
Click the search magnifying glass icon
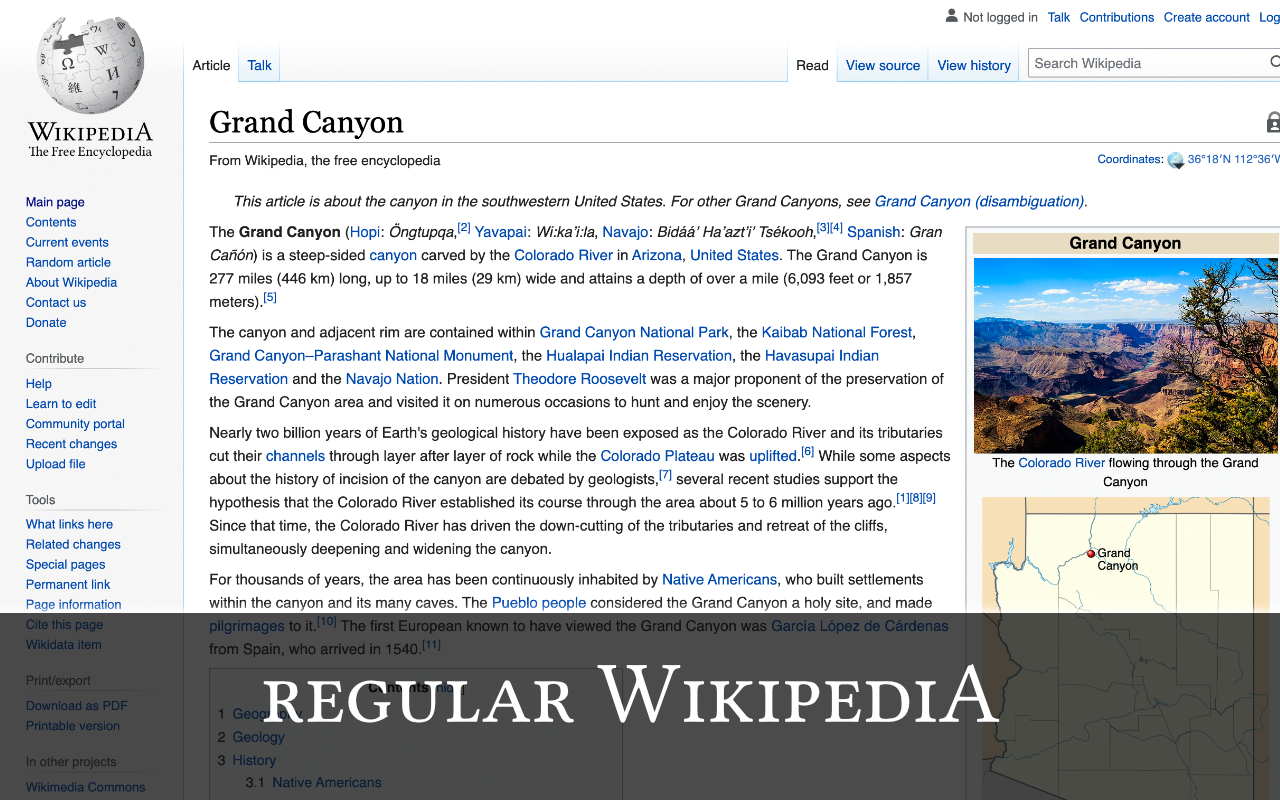click(x=1272, y=63)
